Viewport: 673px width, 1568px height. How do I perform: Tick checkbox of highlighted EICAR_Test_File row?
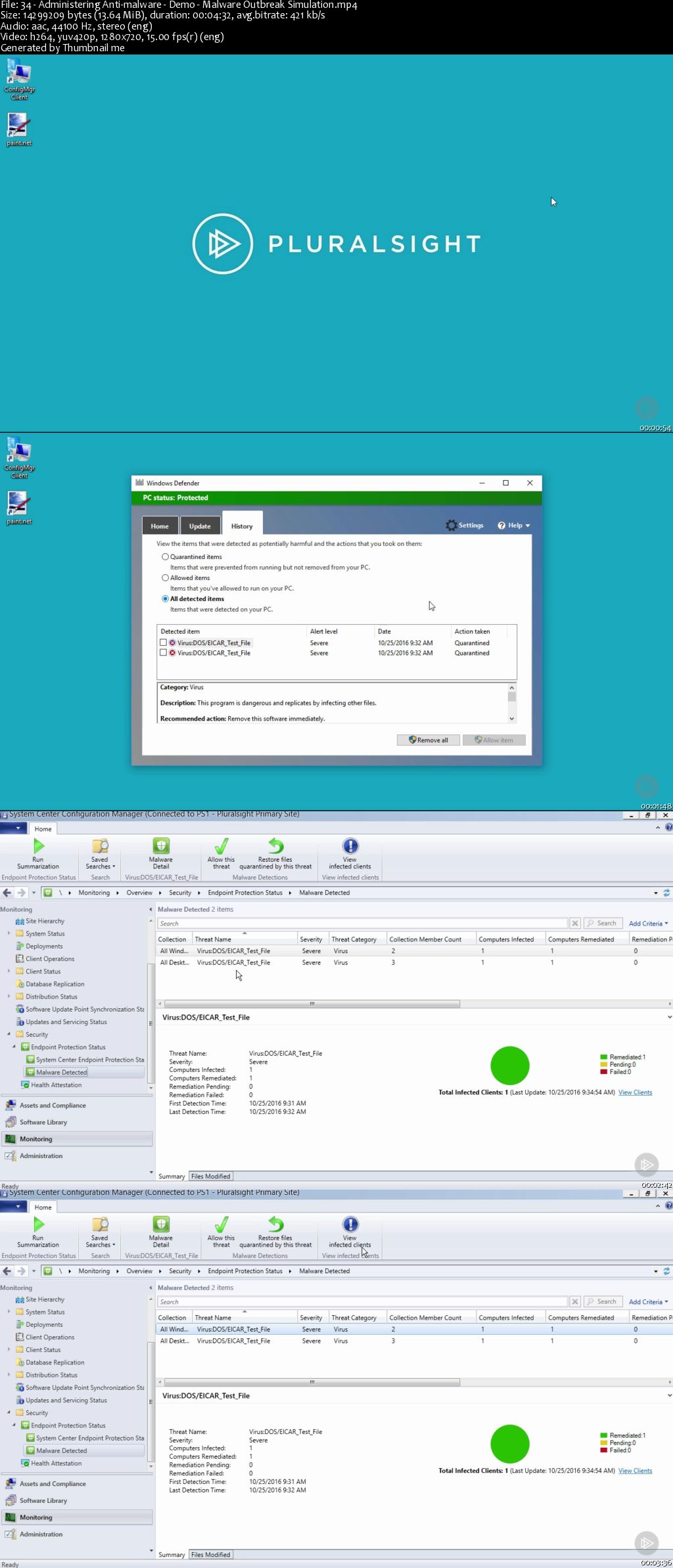pyautogui.click(x=163, y=642)
